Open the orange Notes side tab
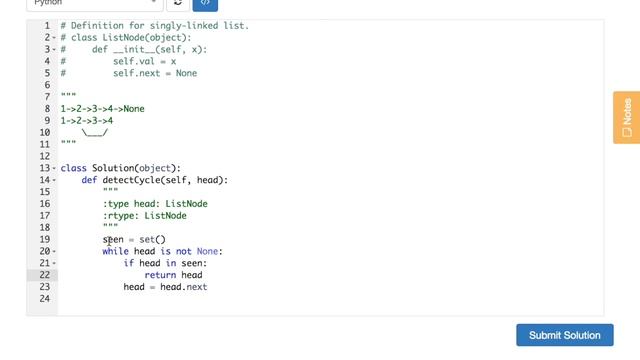640x360 pixels. 627,118
